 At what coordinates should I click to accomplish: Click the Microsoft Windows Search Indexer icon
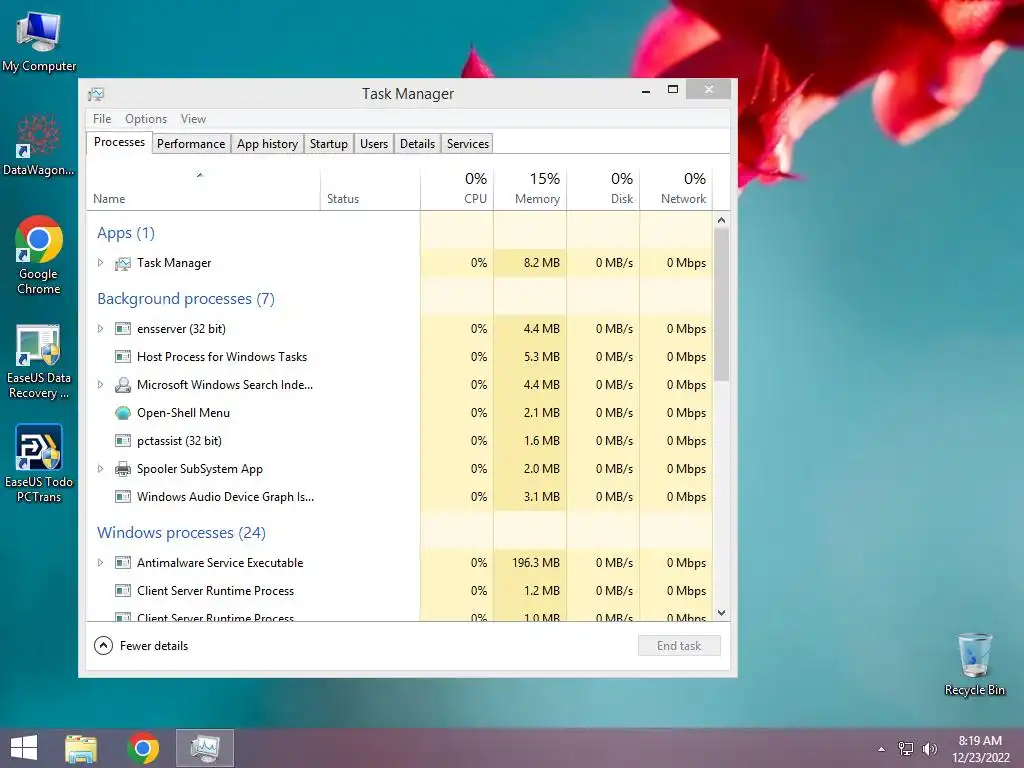coord(123,385)
